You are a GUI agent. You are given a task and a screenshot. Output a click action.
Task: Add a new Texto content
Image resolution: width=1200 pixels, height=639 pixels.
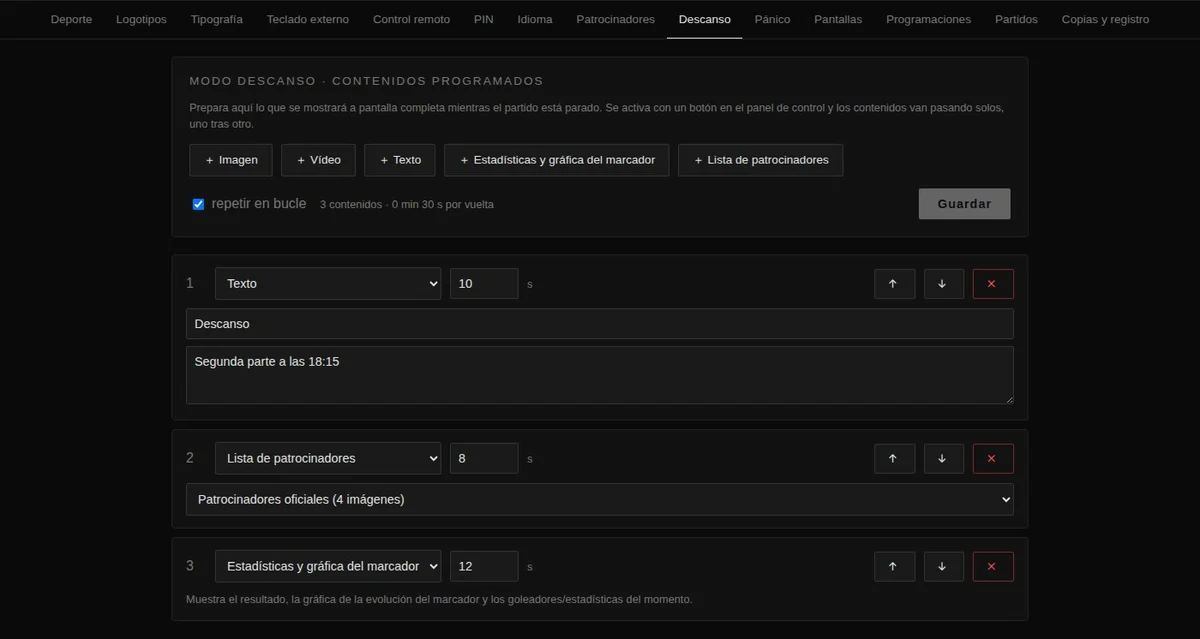(400, 160)
